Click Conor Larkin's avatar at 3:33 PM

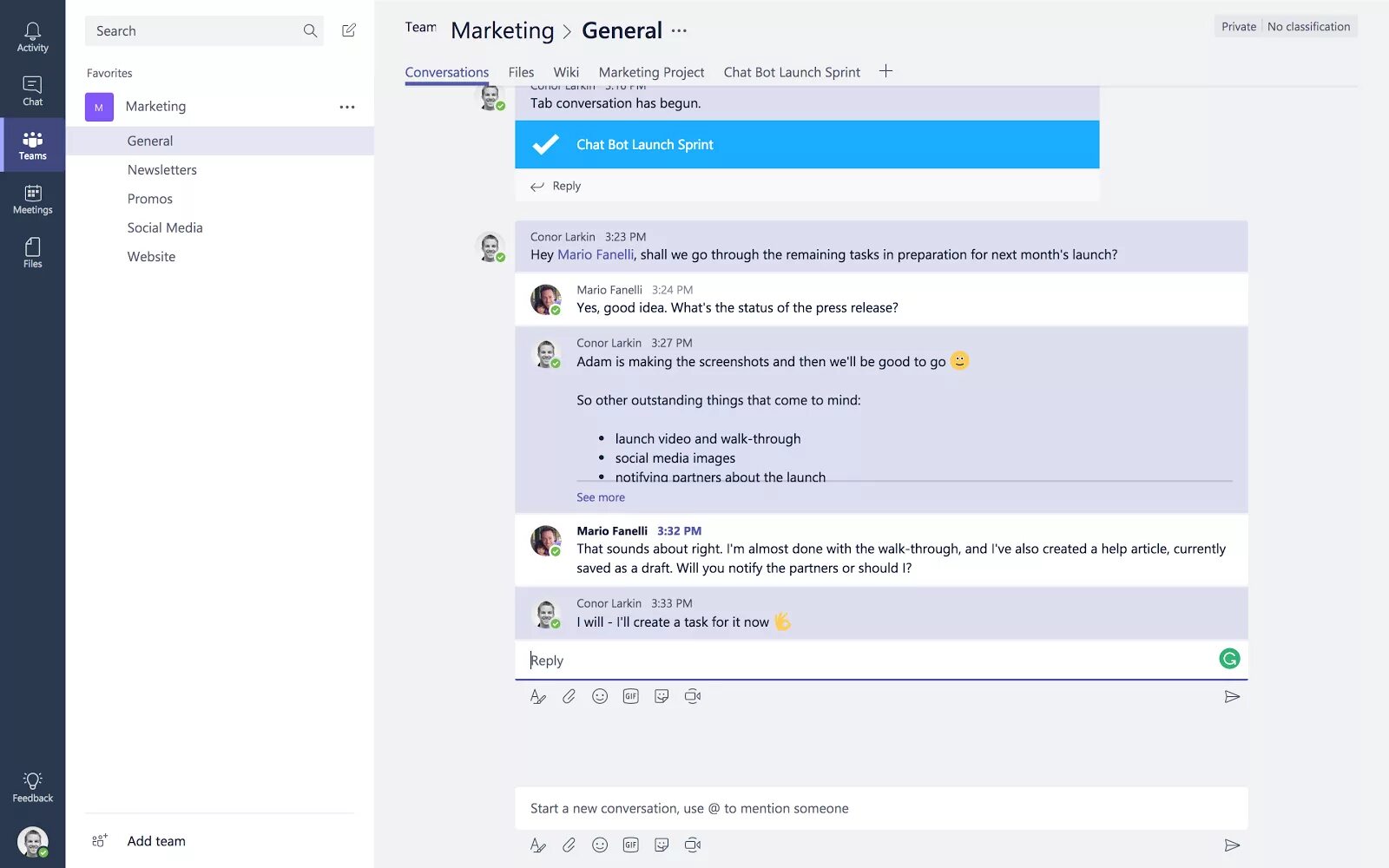[x=546, y=614]
